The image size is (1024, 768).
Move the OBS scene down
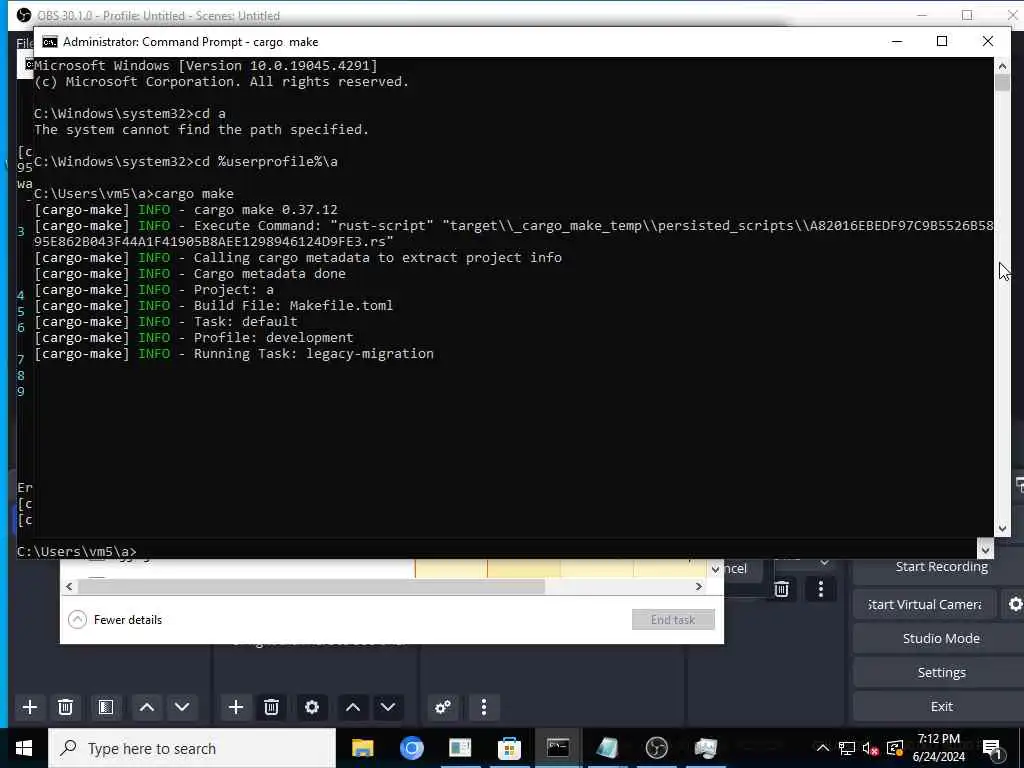182,707
